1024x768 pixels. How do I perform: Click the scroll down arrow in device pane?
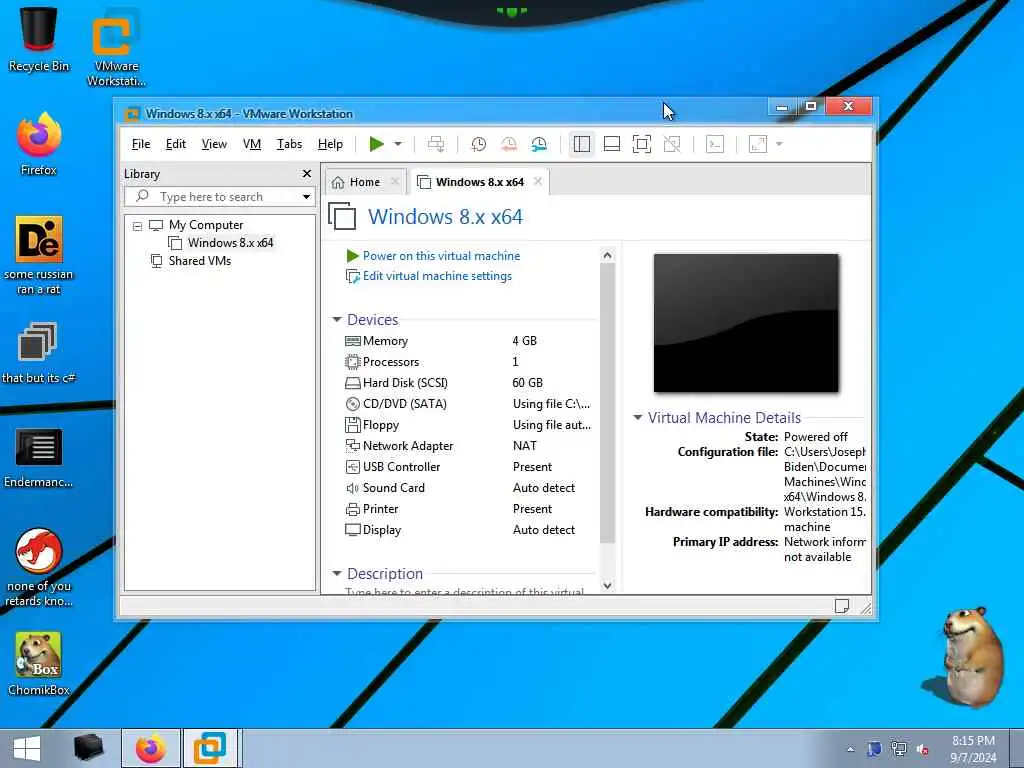pyautogui.click(x=607, y=586)
